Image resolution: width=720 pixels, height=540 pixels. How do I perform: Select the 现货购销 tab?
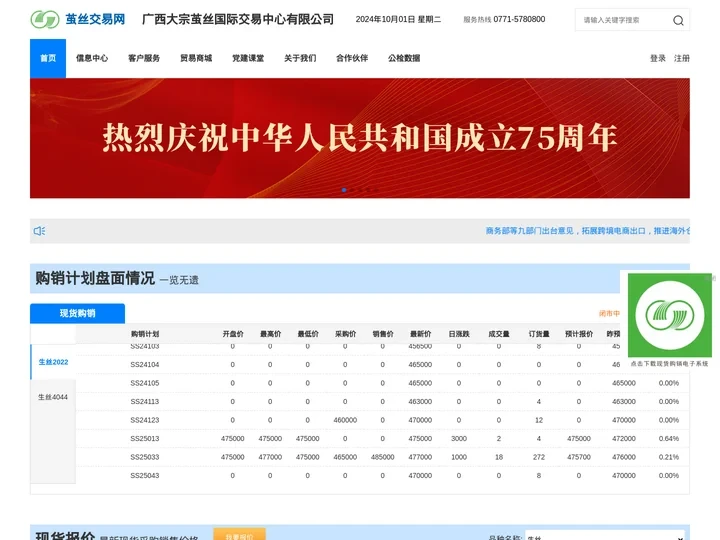(78, 313)
